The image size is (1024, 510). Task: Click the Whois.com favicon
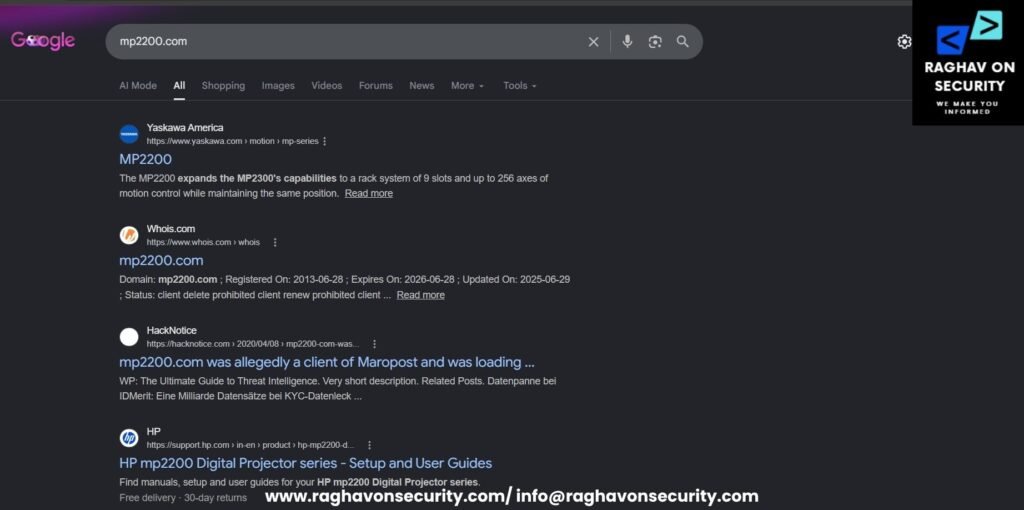coord(129,235)
